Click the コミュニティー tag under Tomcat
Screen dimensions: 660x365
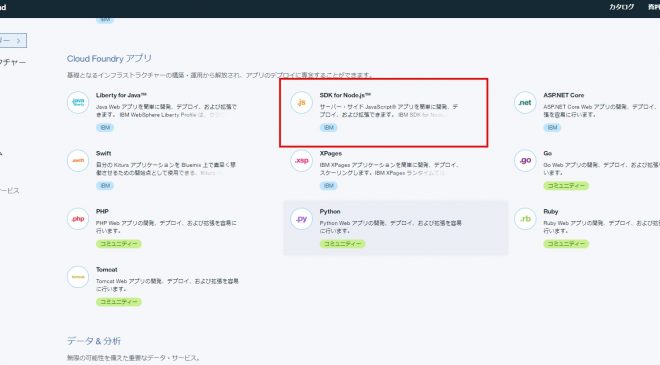pyautogui.click(x=119, y=302)
